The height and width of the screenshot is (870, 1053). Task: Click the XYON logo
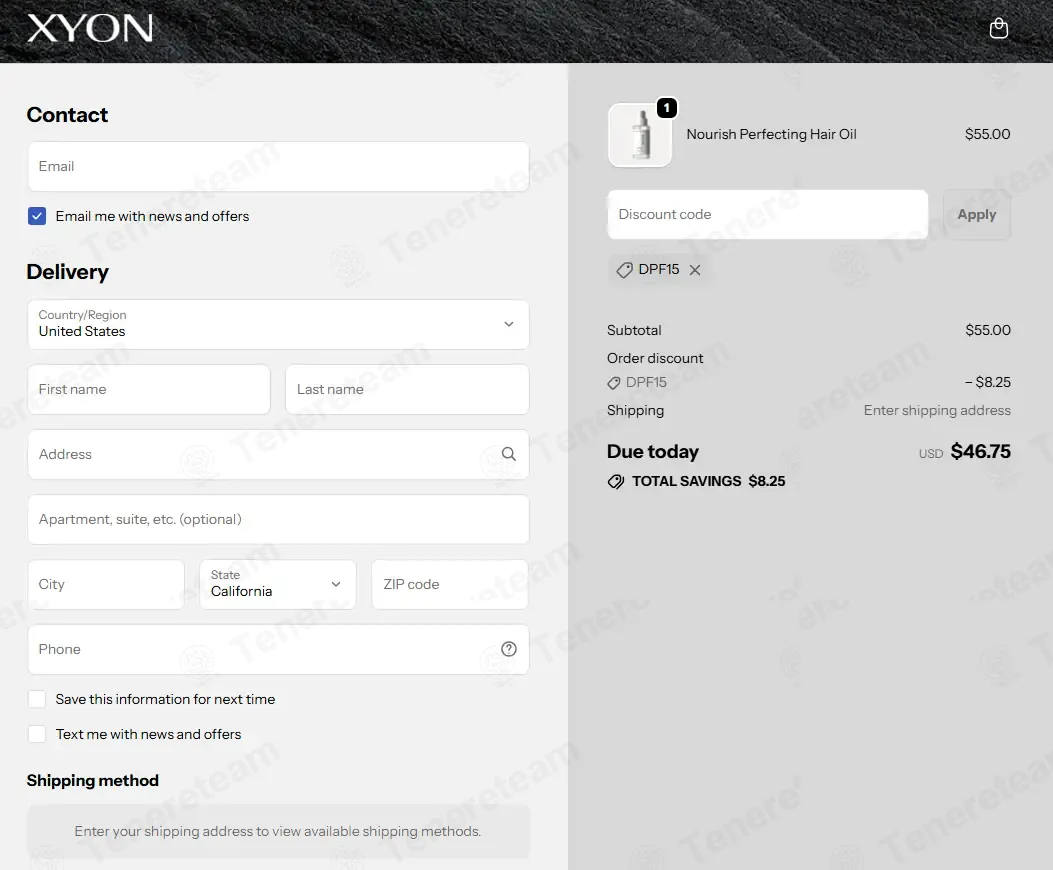(x=90, y=28)
